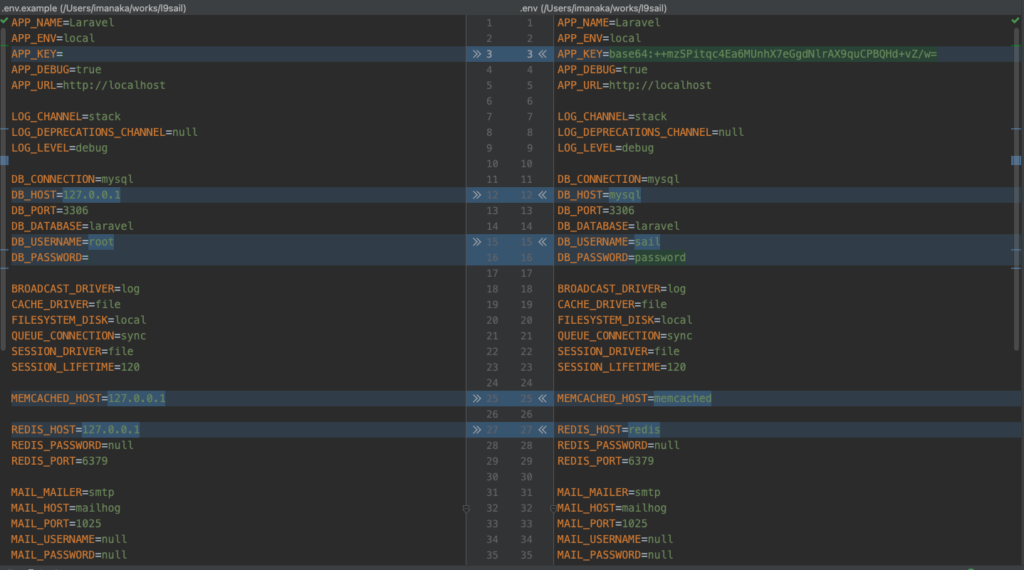Click blue change marker on left scrollbar stripe
Image resolution: width=1024 pixels, height=570 pixels.
pos(4,160)
